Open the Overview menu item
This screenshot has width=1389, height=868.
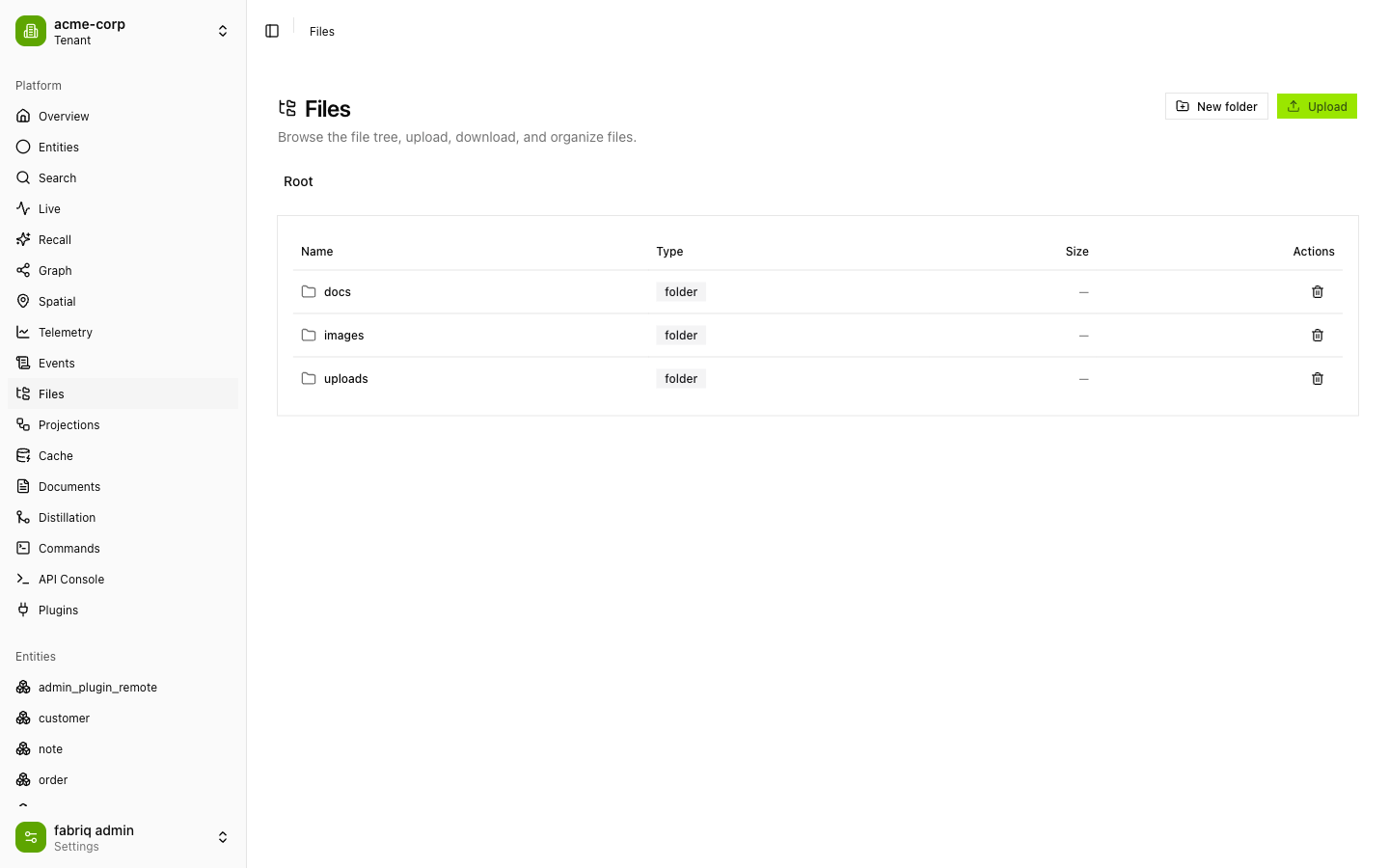[123, 116]
